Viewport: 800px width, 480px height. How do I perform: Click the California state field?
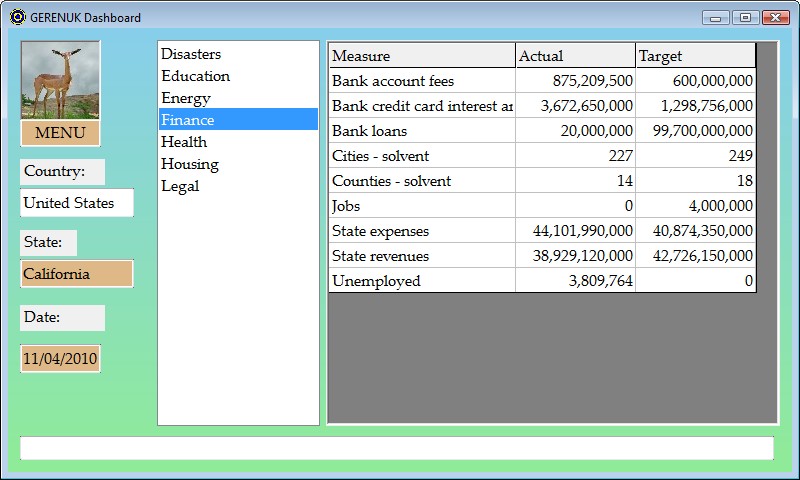point(77,274)
